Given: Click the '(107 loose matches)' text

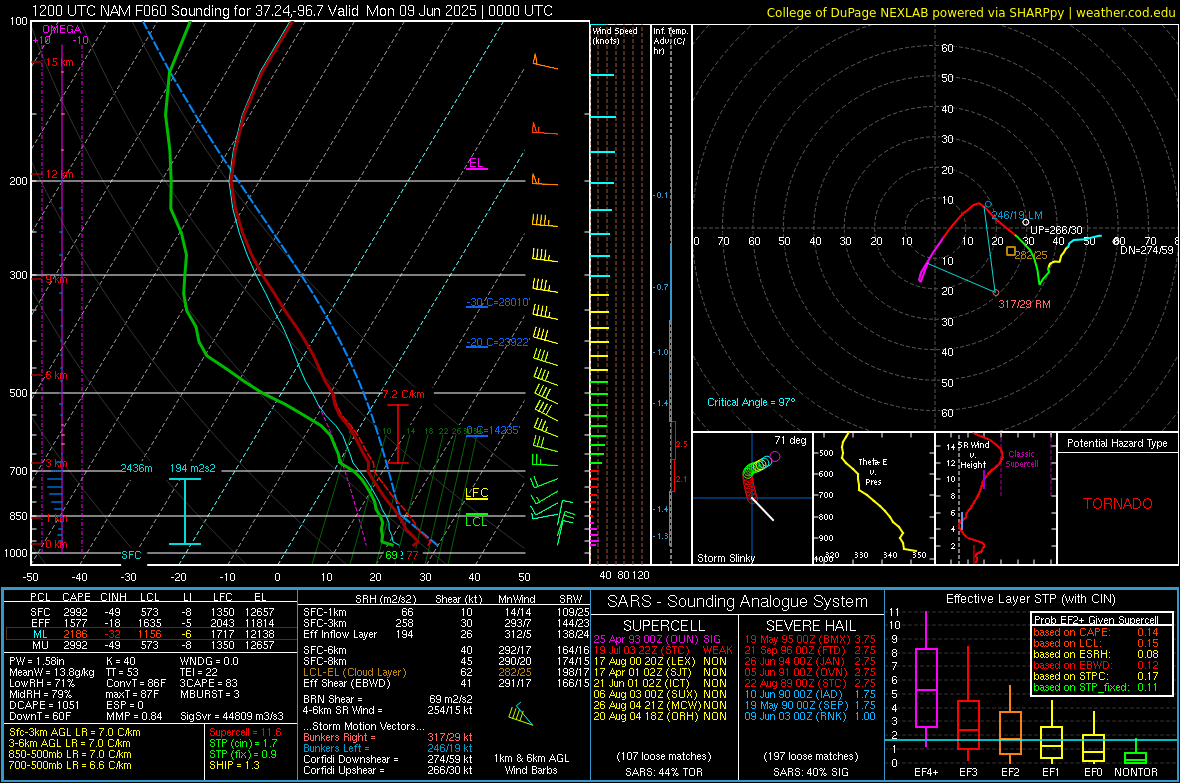Looking at the screenshot, I should coord(664,756).
